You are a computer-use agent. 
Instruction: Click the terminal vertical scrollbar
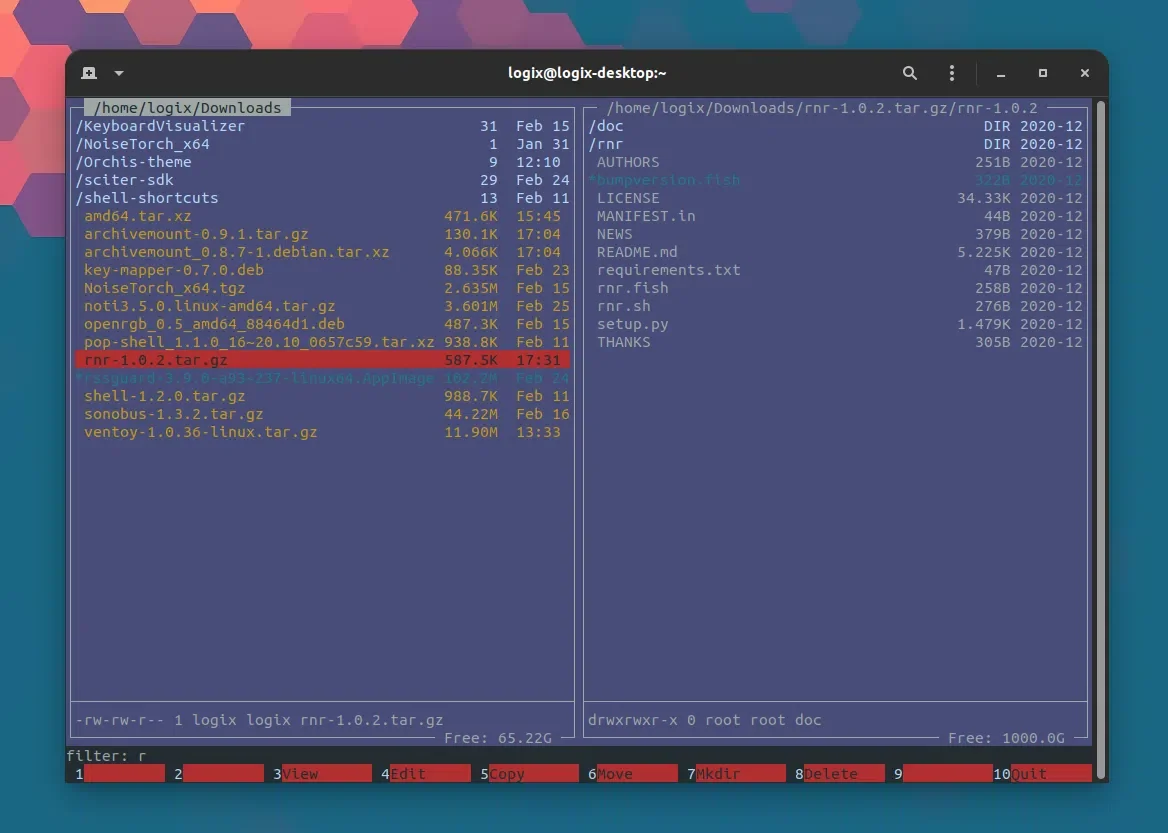[1100, 440]
